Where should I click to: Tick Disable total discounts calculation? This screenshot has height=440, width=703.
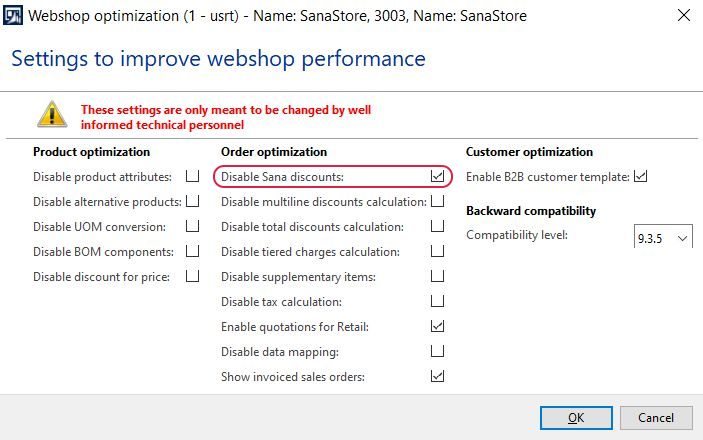(x=437, y=226)
